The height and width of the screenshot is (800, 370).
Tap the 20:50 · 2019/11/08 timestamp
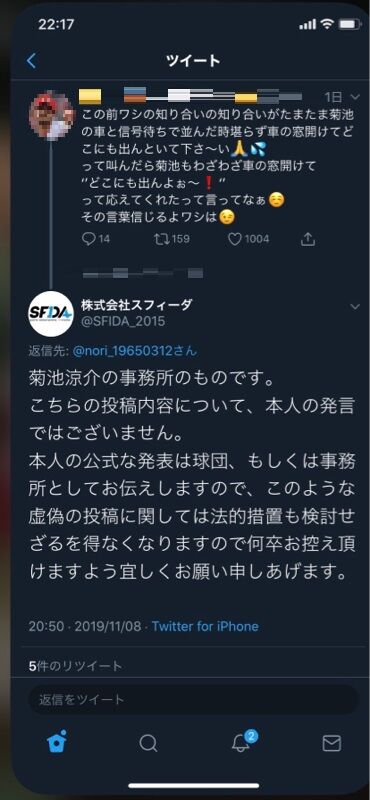pos(85,626)
